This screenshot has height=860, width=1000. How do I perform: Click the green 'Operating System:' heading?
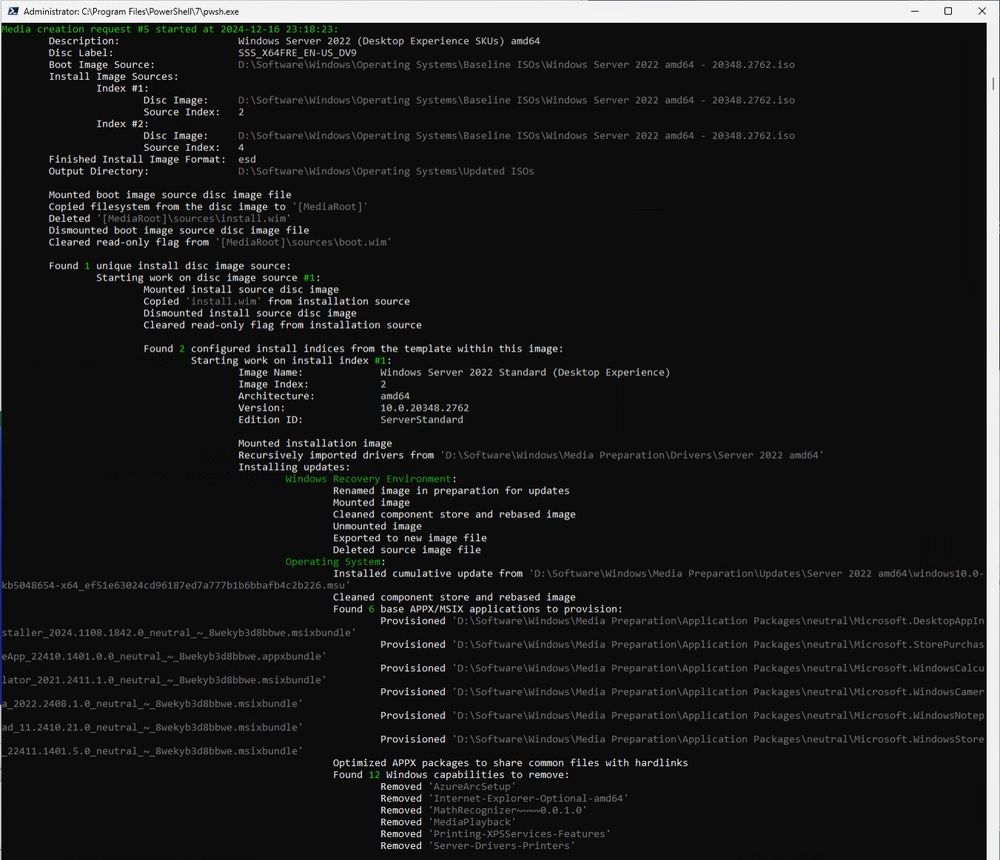(335, 562)
